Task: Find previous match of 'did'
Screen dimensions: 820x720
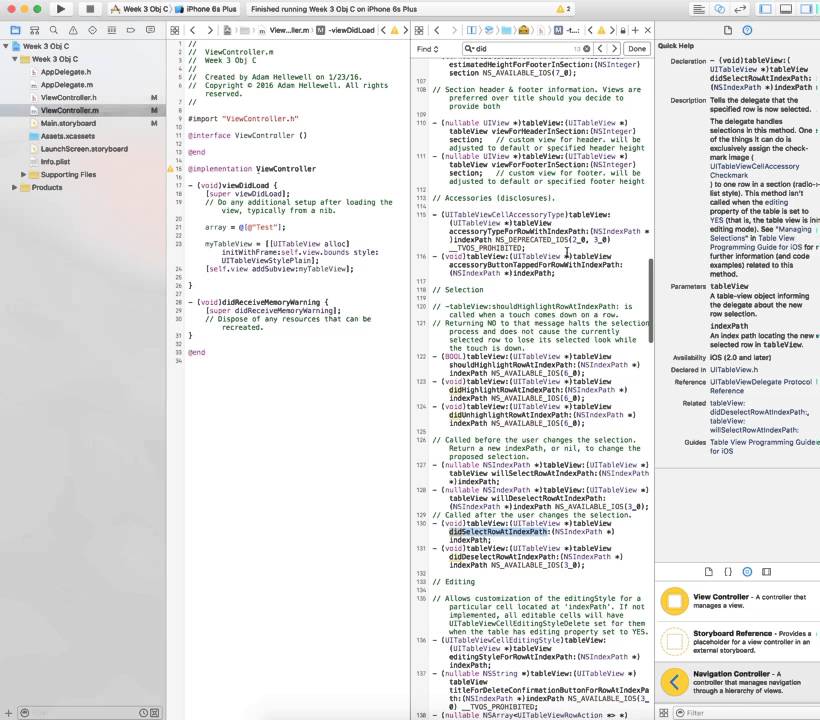Action: click(600, 49)
